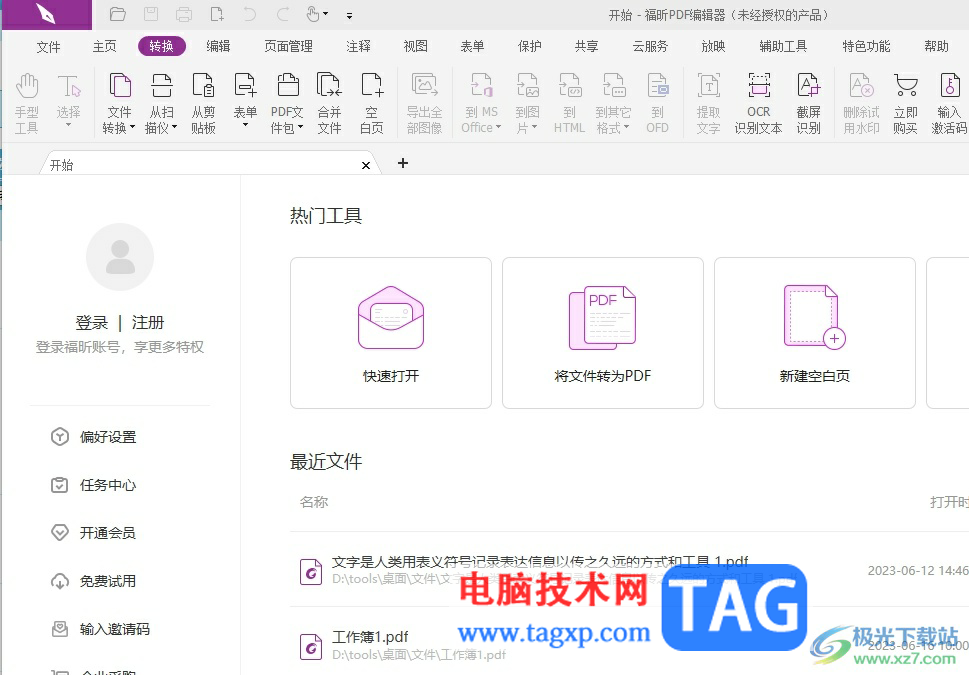Image resolution: width=969 pixels, height=675 pixels.
Task: Click the user avatar placeholder
Action: click(x=120, y=257)
